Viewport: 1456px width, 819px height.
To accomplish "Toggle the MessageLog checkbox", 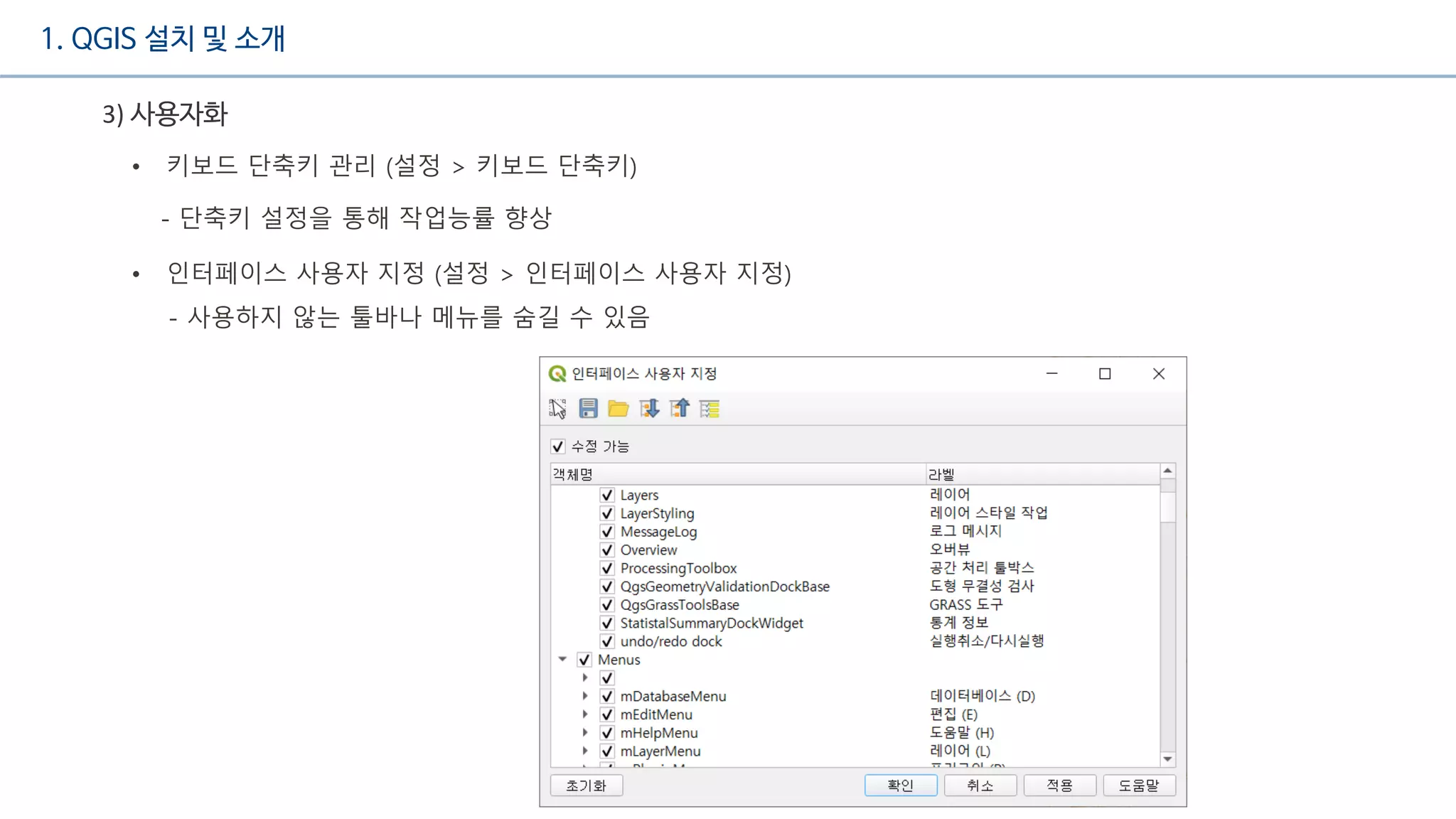I will [607, 532].
